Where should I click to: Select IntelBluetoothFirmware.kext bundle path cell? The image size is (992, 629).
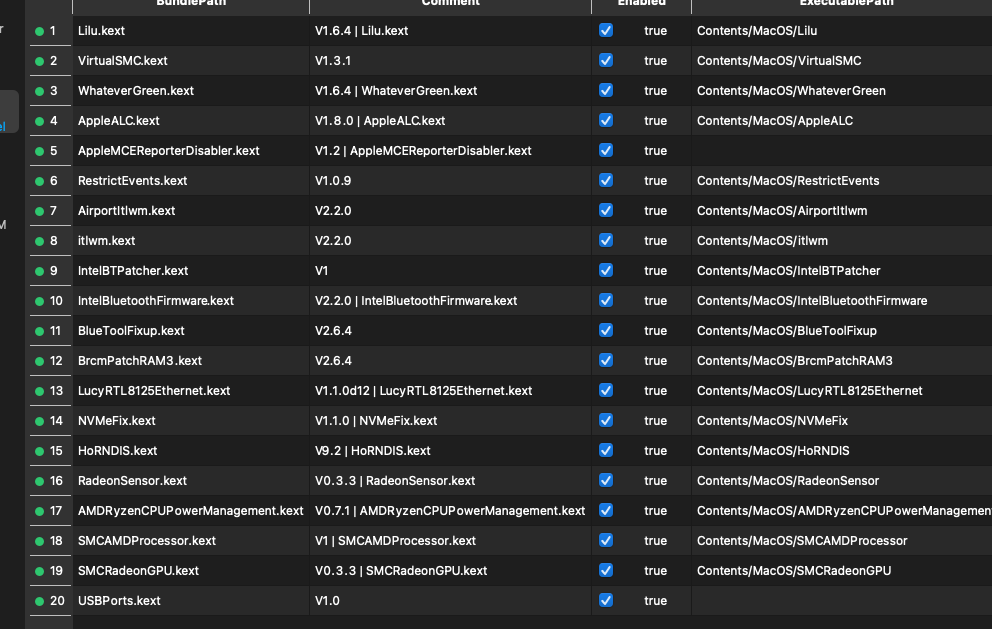click(x=191, y=301)
